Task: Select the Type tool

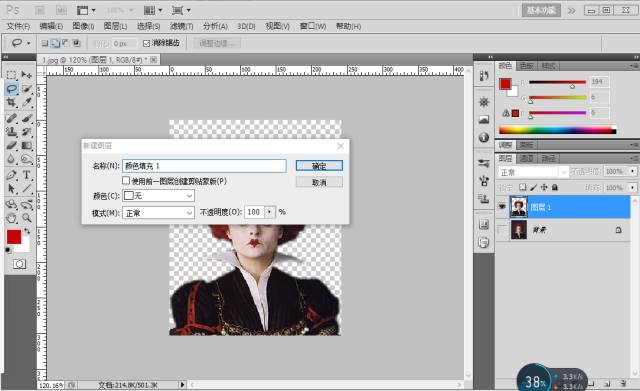Action: pyautogui.click(x=27, y=175)
